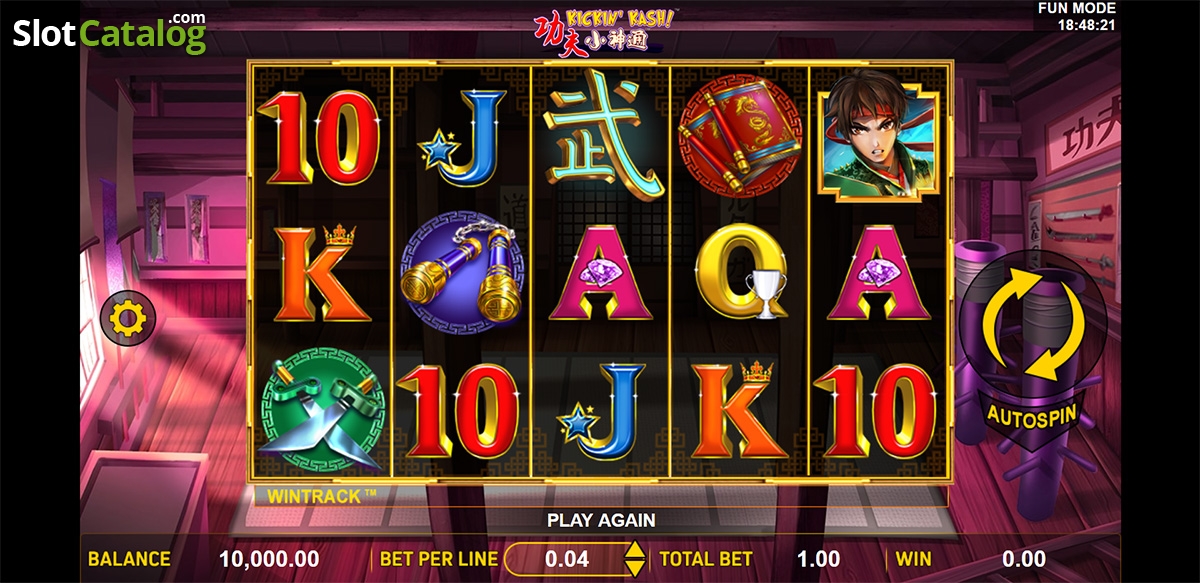Select the red 10 on the fifth reel
The width and height of the screenshot is (1200, 583).
coord(879,412)
